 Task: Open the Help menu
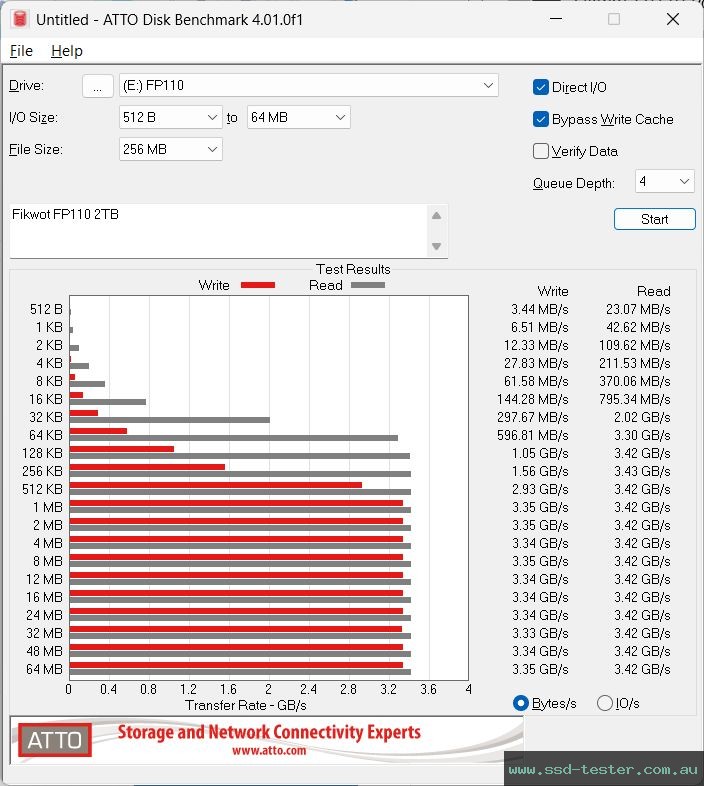point(67,51)
